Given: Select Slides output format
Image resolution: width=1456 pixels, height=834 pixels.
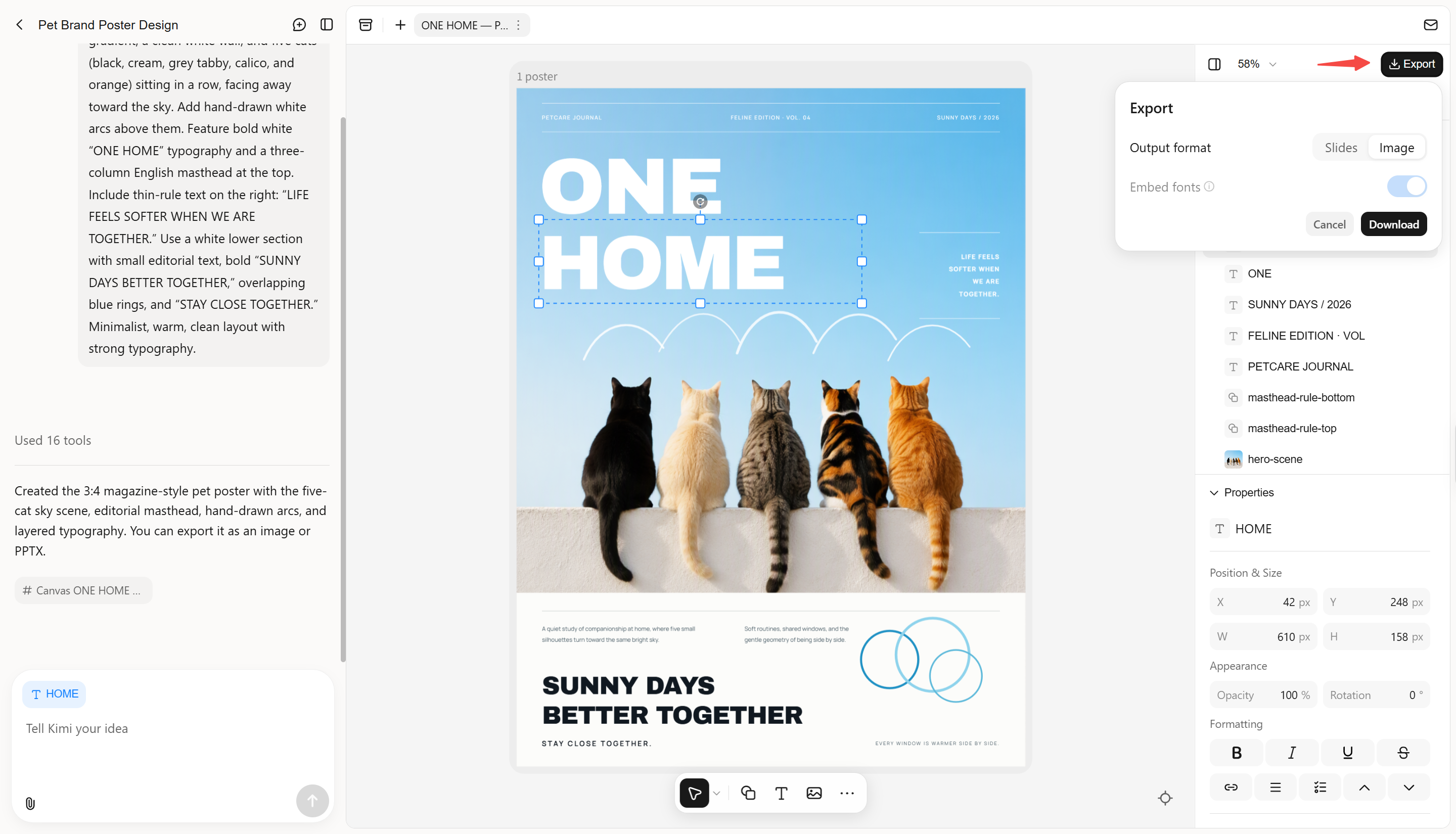Looking at the screenshot, I should 1340,148.
